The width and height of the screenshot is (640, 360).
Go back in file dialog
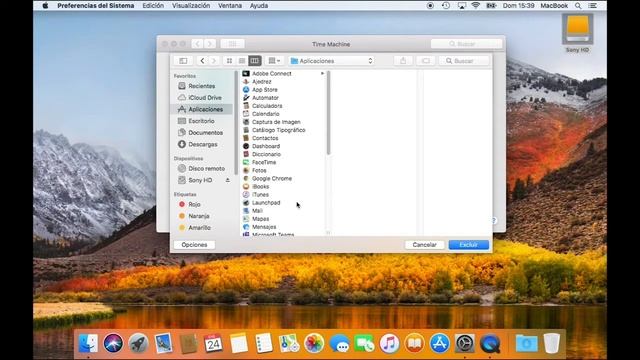[x=202, y=61]
